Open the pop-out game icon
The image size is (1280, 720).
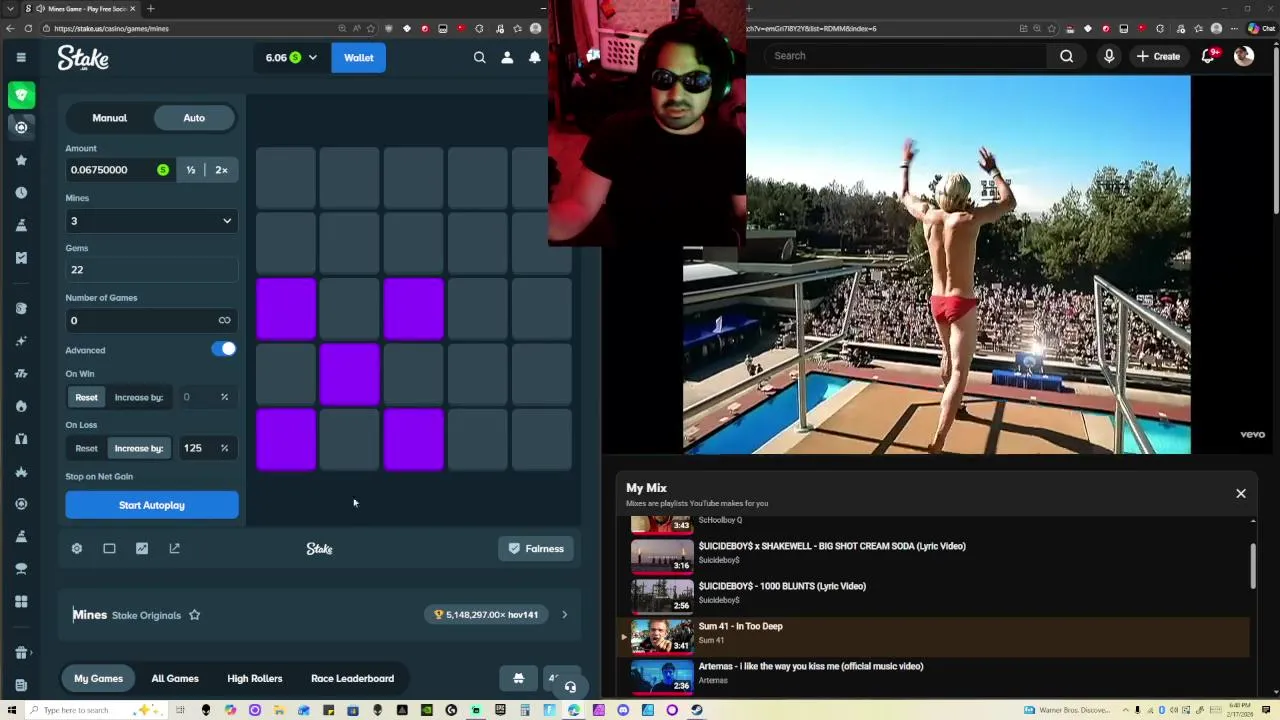175,549
